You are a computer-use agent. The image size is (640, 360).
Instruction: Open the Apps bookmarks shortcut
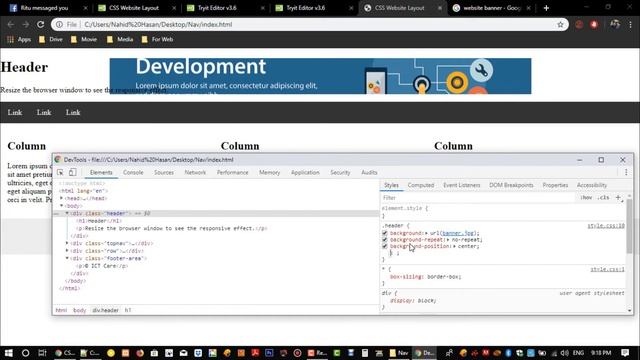(x=19, y=39)
